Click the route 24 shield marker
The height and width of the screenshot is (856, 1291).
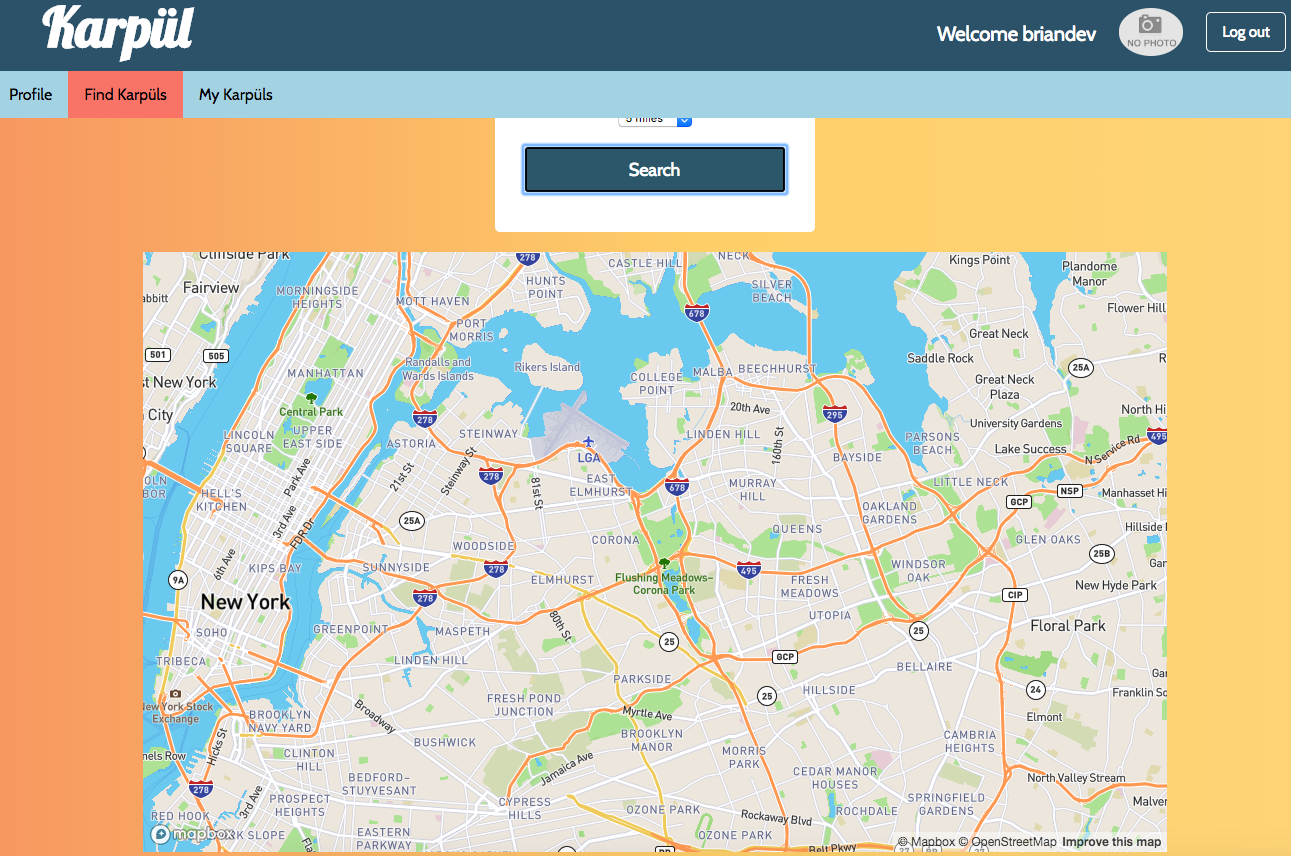pos(1036,690)
